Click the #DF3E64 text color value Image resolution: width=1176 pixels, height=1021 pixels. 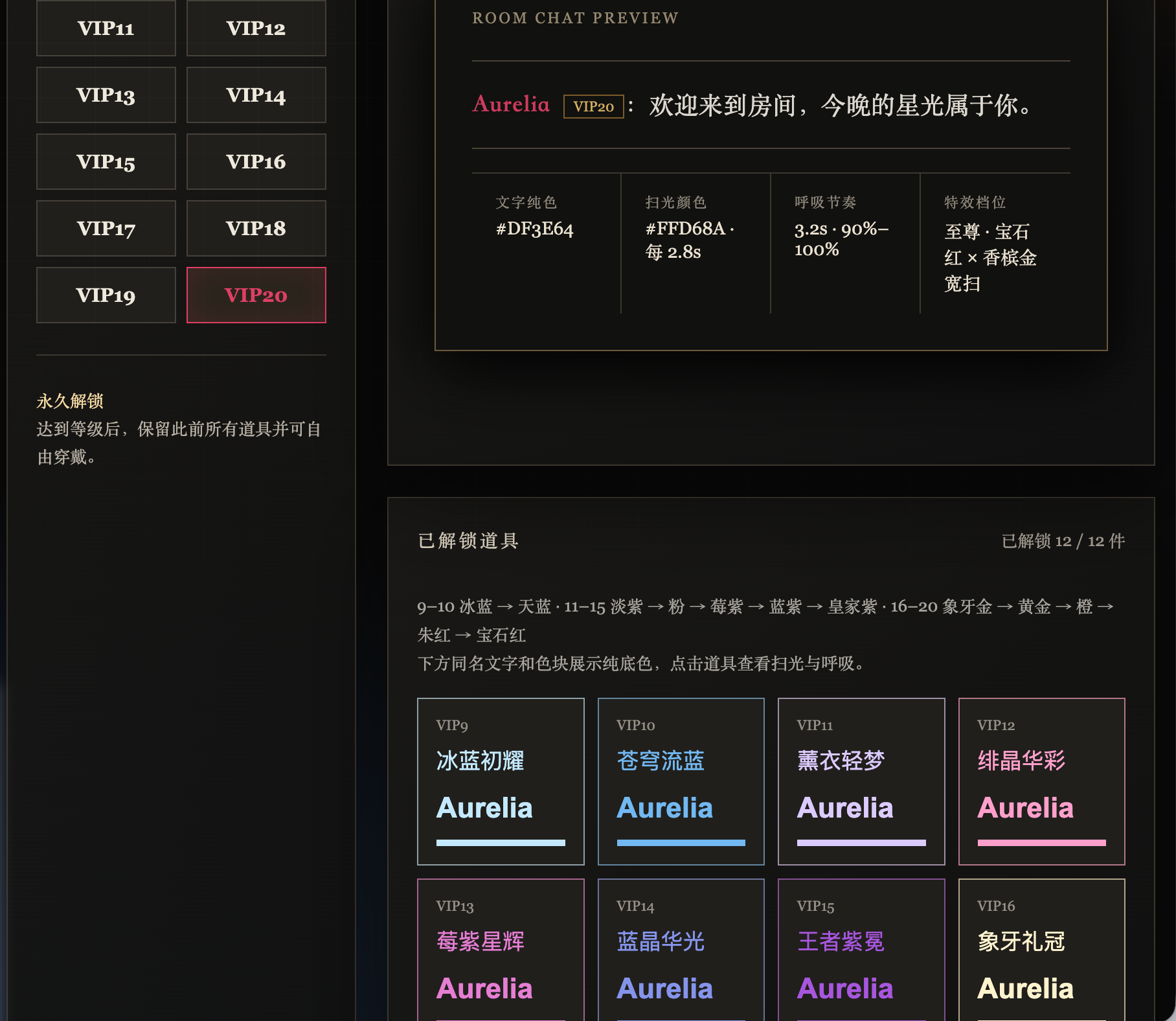[535, 229]
